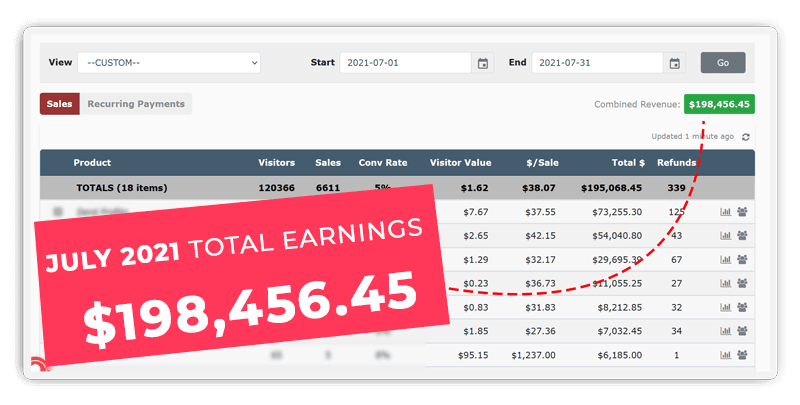Click the Start date field 2021-07-01
The height and width of the screenshot is (405, 800).
pyautogui.click(x=405, y=63)
